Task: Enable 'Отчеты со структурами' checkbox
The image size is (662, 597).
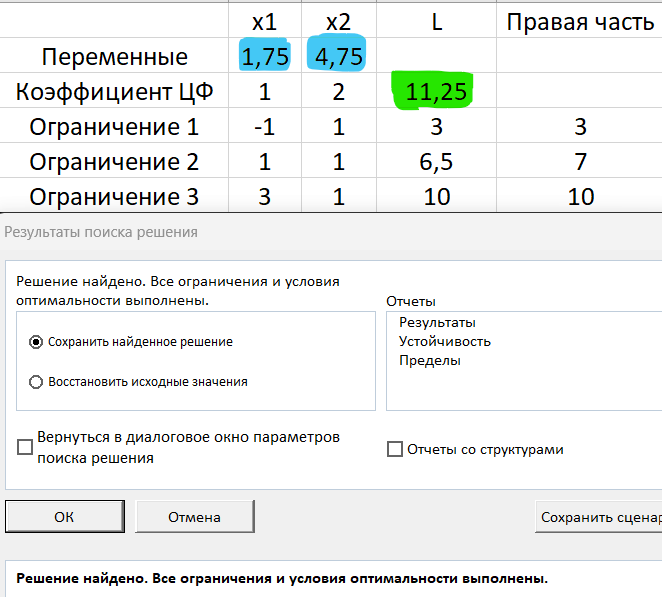Action: [x=395, y=449]
